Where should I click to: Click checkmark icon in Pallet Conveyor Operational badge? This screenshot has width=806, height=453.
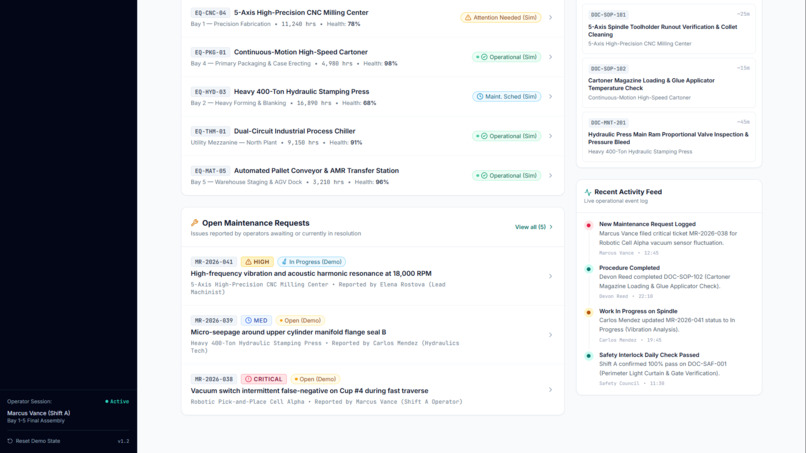(x=484, y=176)
